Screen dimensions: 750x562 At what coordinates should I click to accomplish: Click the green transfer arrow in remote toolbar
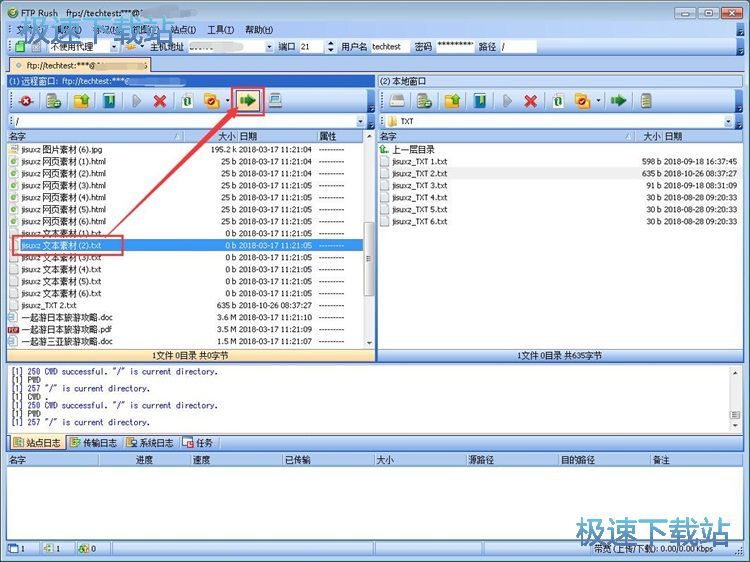(247, 100)
